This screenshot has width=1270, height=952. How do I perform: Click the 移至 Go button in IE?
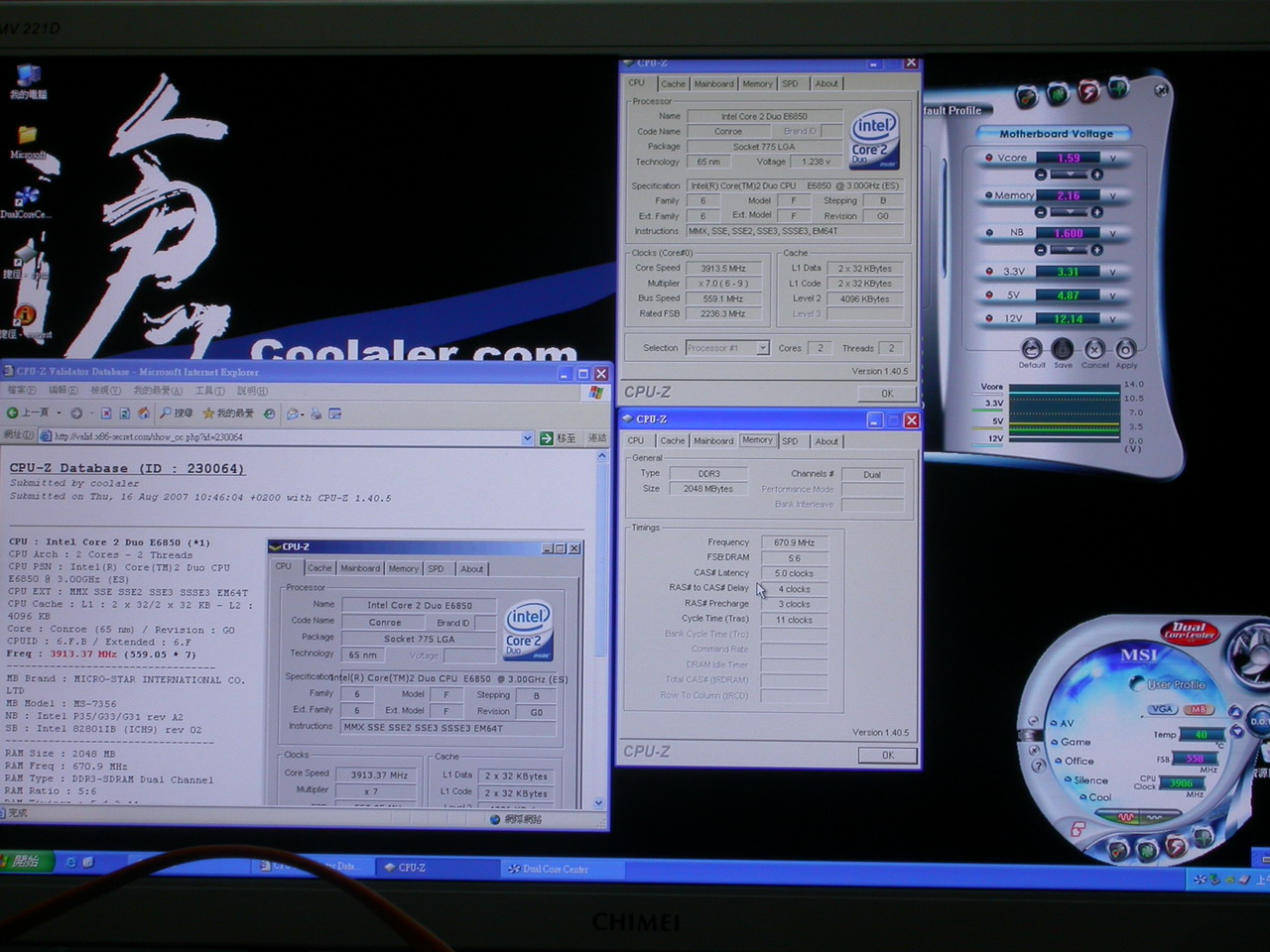click(559, 437)
